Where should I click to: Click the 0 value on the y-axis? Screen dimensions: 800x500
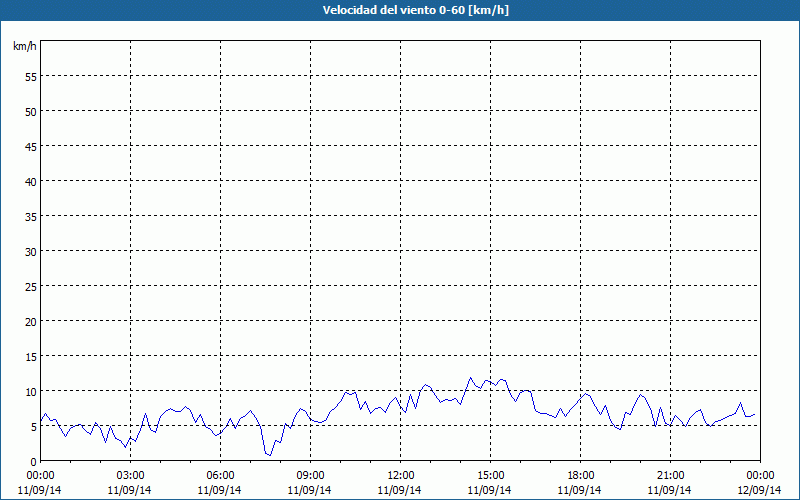[x=34, y=461]
